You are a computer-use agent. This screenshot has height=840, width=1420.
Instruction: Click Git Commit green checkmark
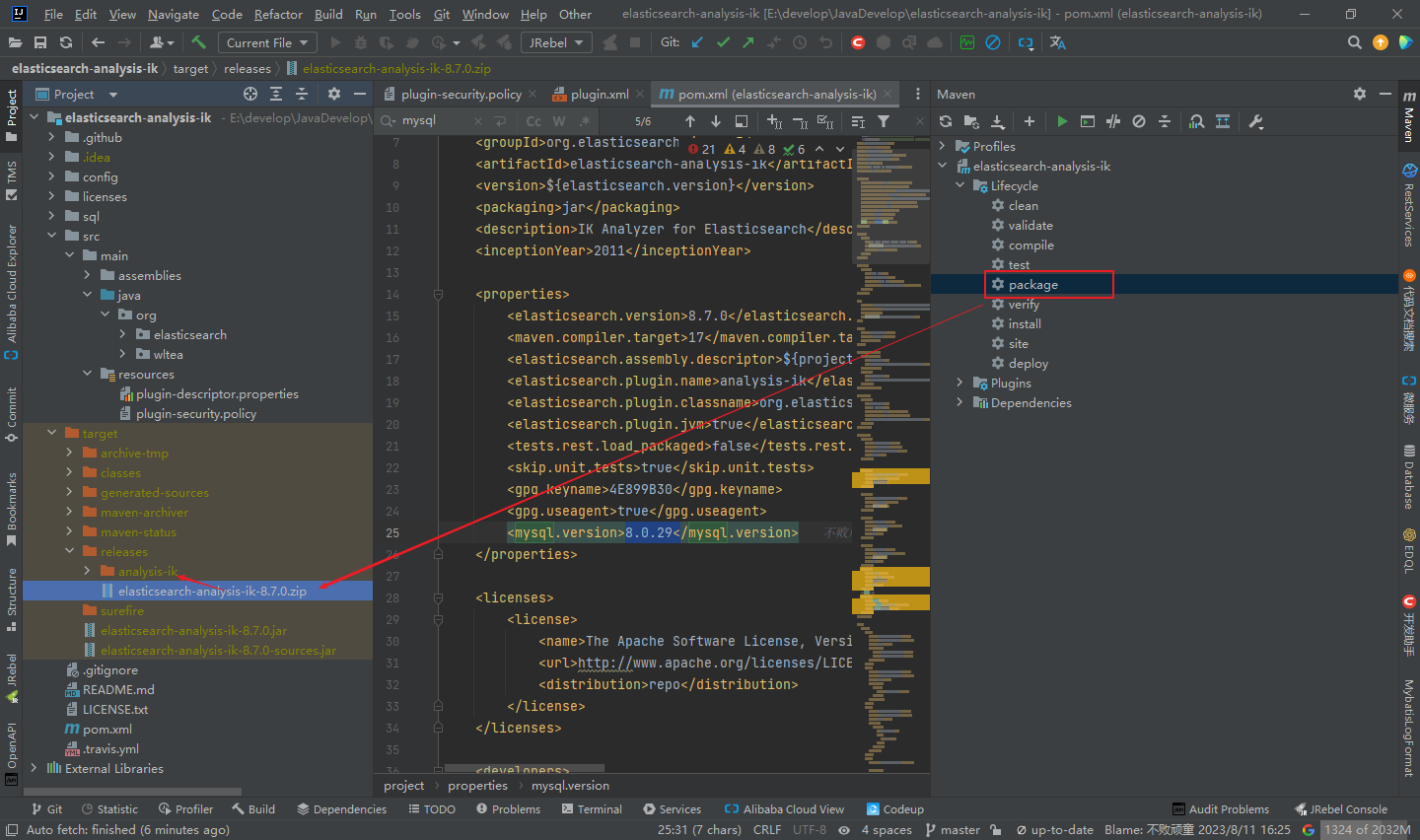tap(724, 42)
